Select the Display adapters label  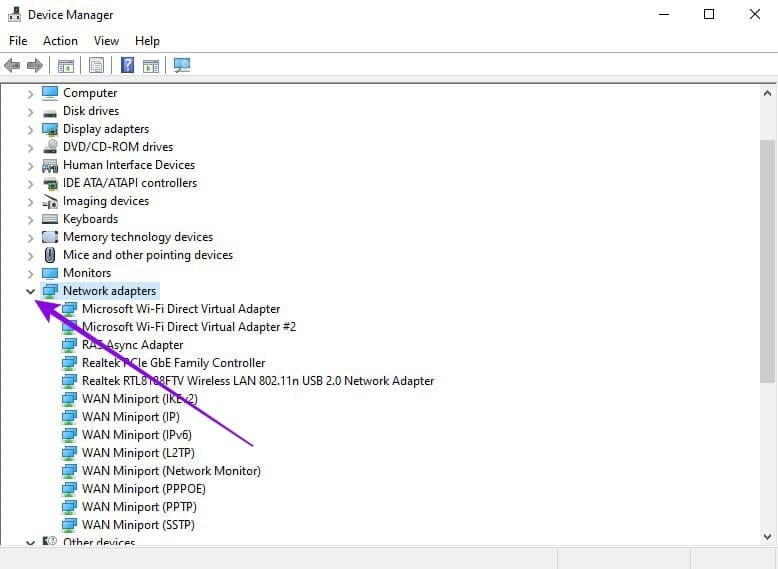pos(106,129)
